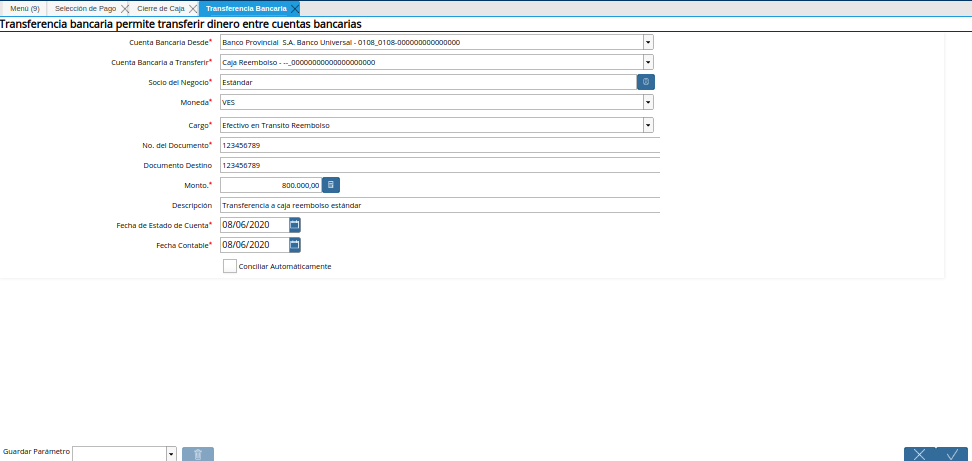Close the Selección de Pago tab
Viewport: 972px width, 461px height.
pyautogui.click(x=125, y=9)
